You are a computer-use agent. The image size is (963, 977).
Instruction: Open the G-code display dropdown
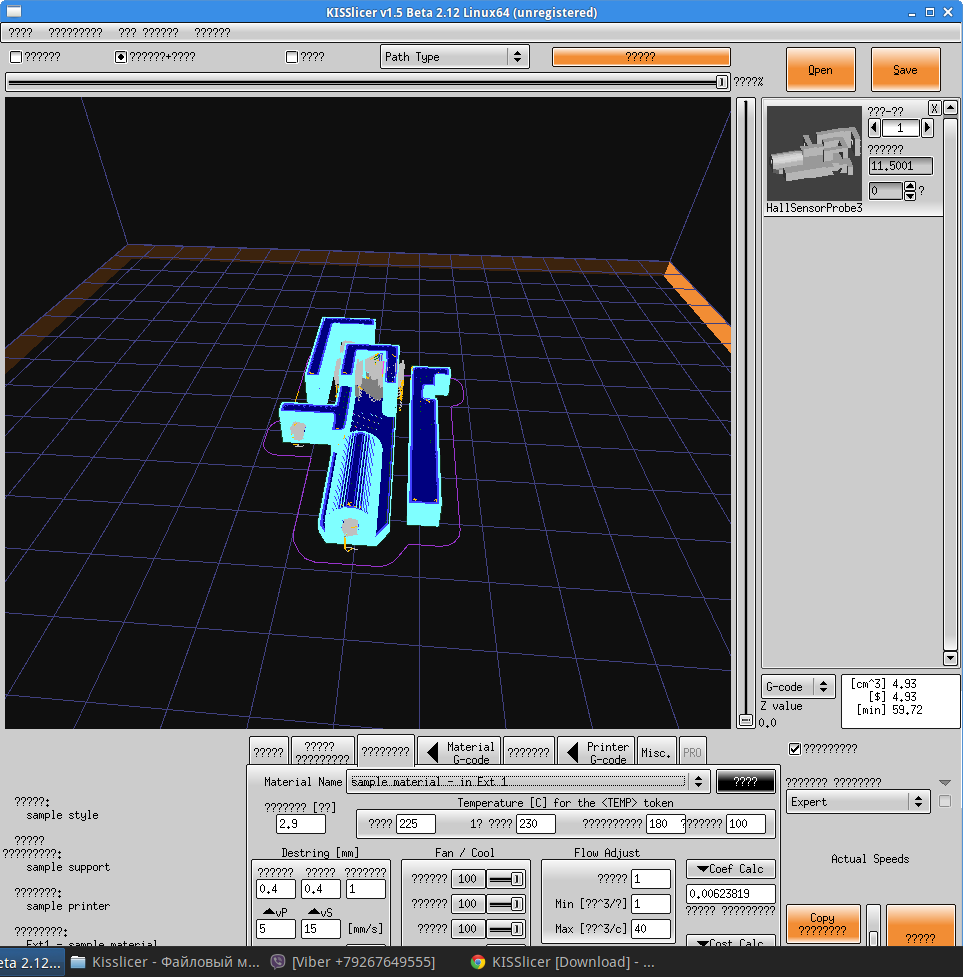coord(798,687)
